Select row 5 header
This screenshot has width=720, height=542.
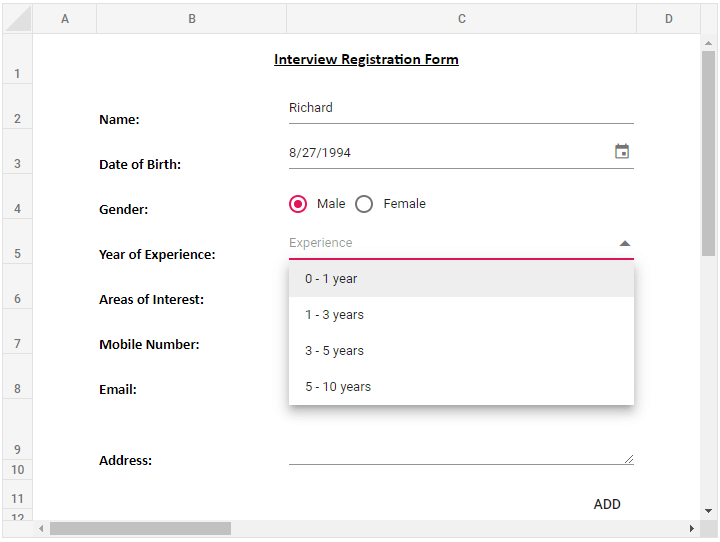click(17, 254)
